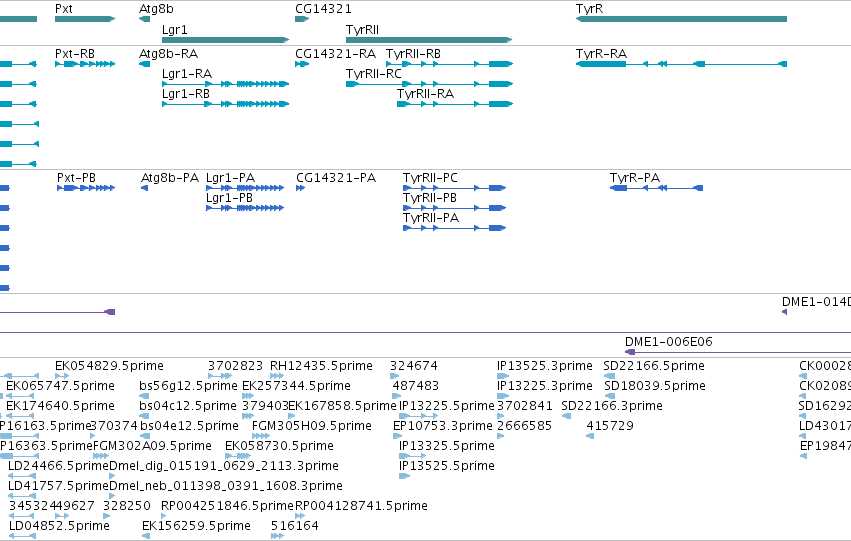Open the TyrRII-PA coding feature
This screenshot has height=541, width=851.
(454, 228)
